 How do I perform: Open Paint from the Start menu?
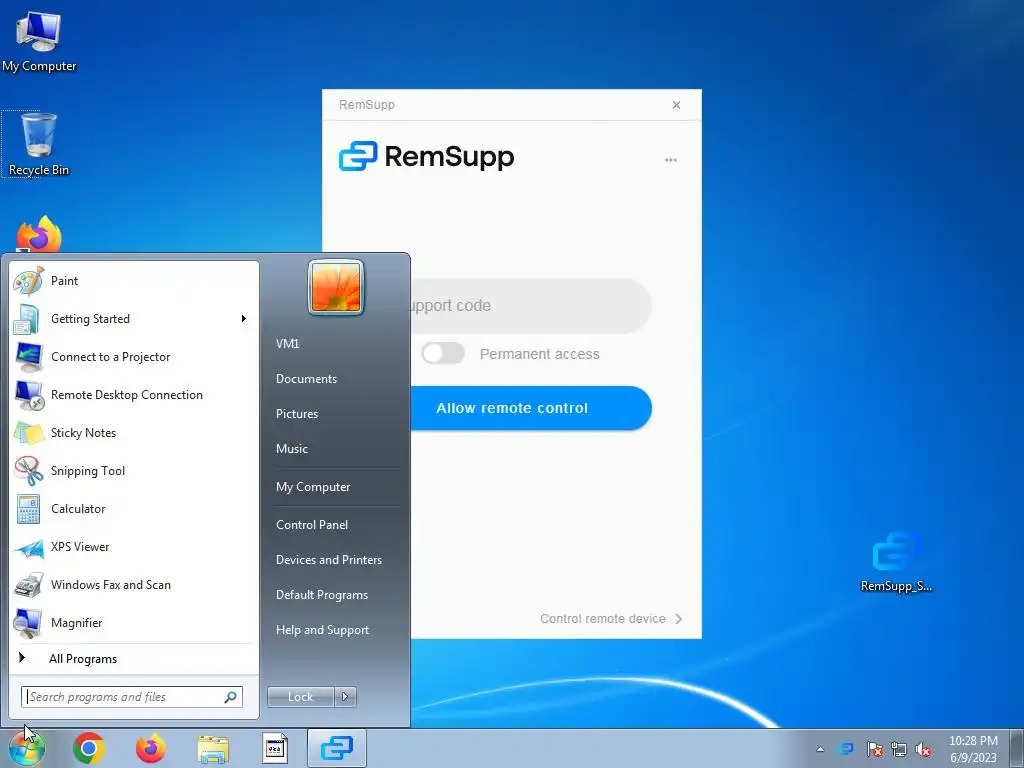pyautogui.click(x=134, y=281)
